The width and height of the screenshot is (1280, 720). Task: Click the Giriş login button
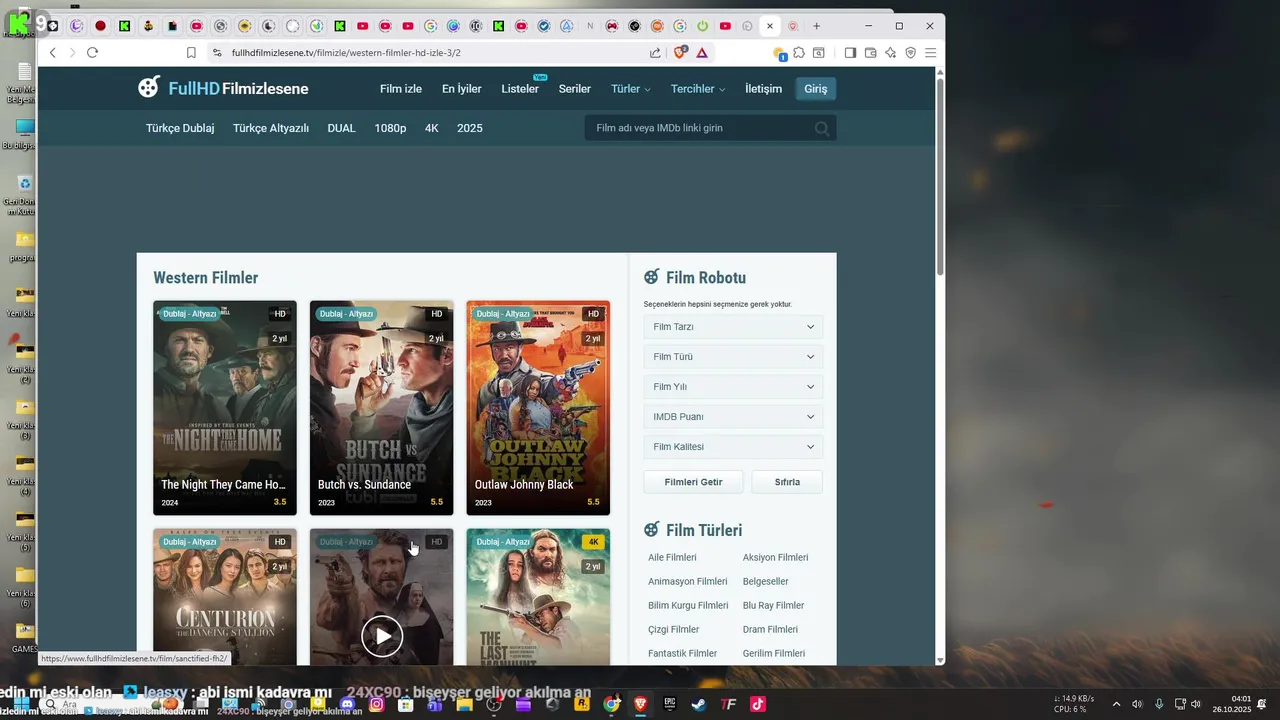816,89
